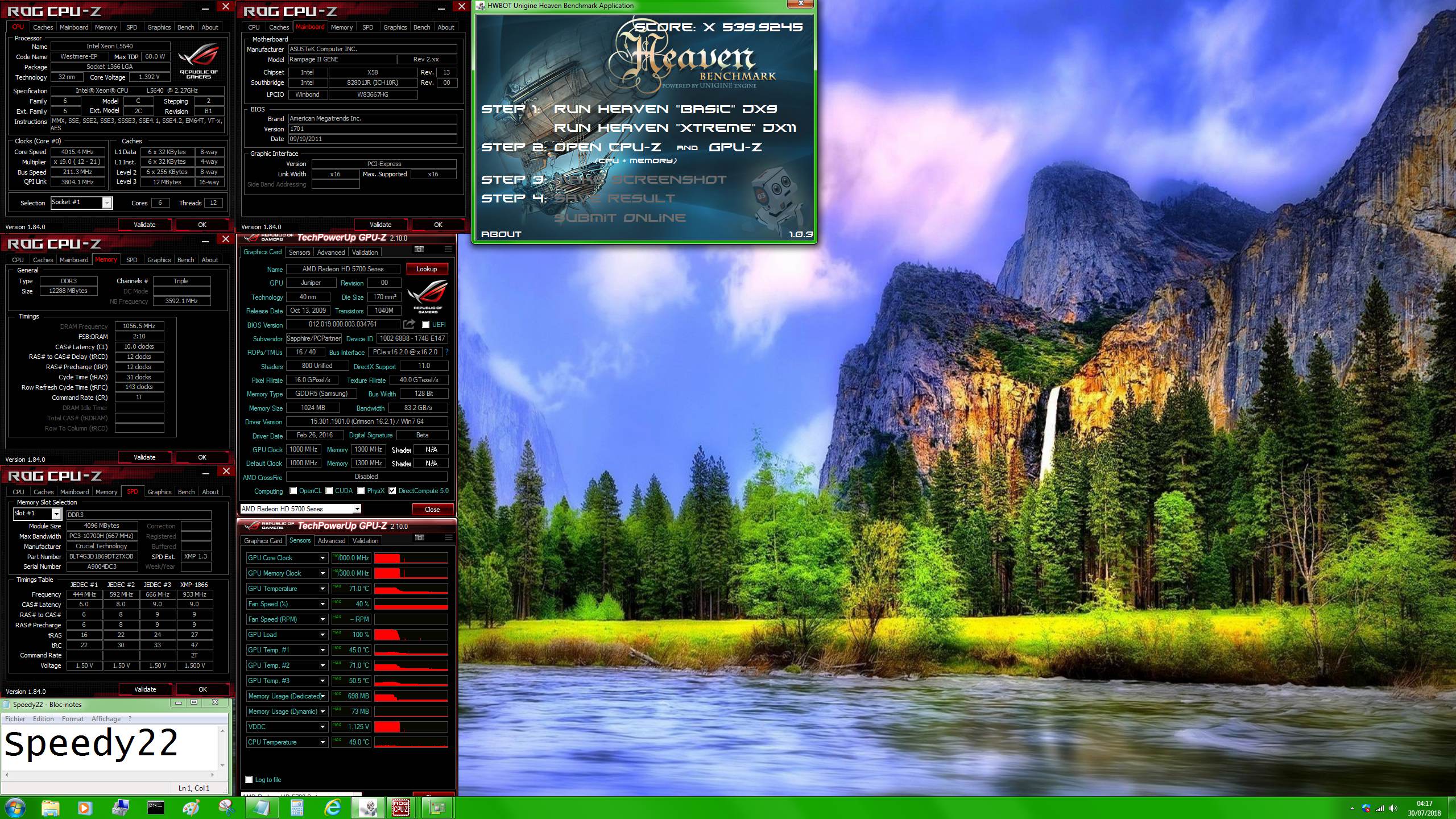Screen dimensions: 1456x819
Task: Click the Close button in GPU-Z Graphics Card window
Action: coord(432,509)
